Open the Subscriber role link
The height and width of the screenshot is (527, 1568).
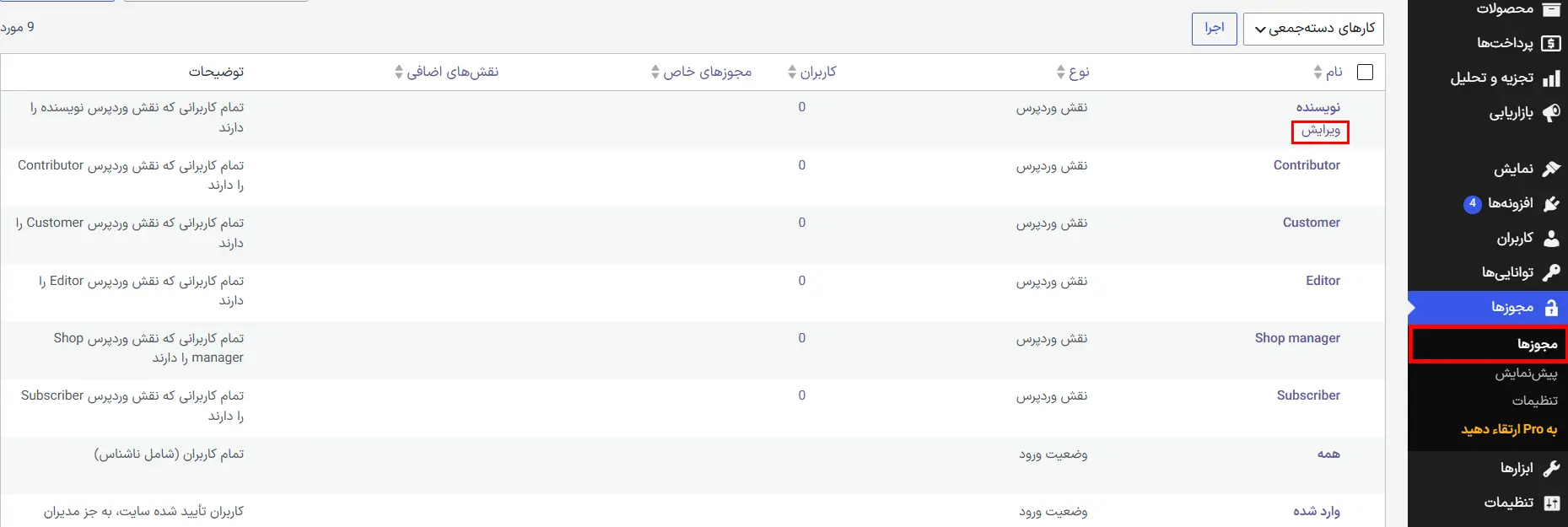(1308, 395)
